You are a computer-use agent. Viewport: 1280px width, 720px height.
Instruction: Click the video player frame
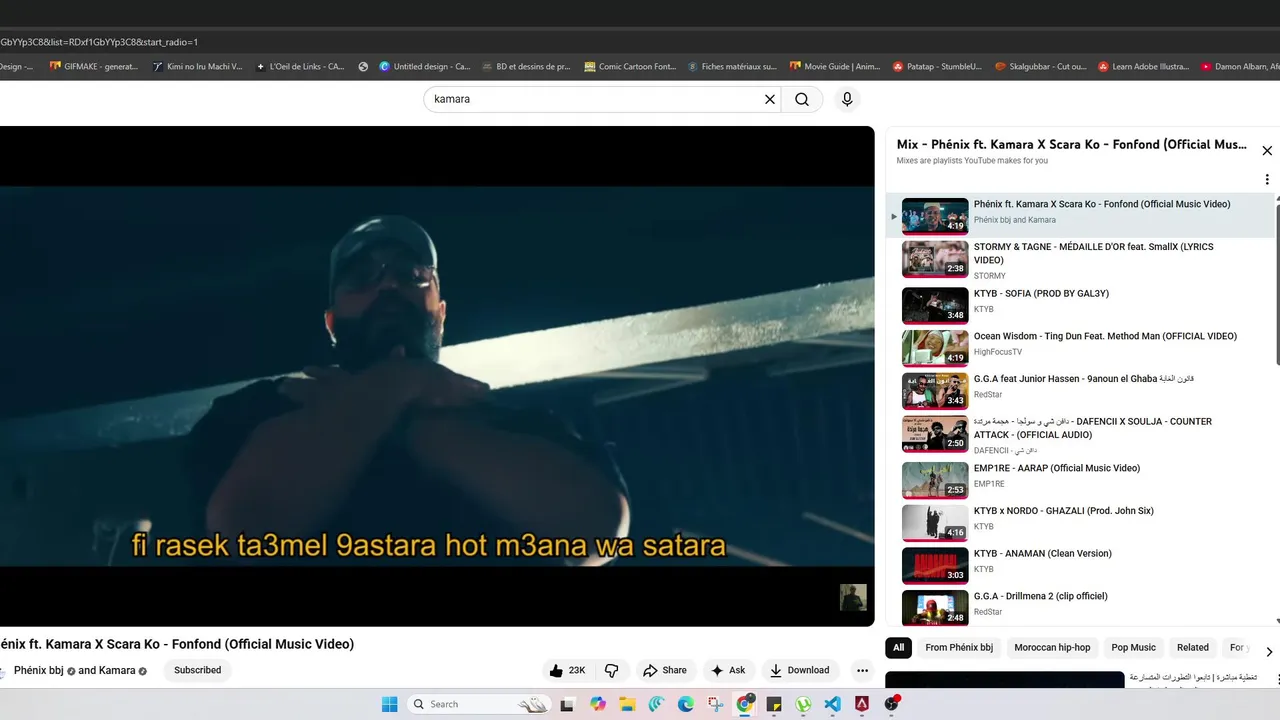tap(437, 376)
